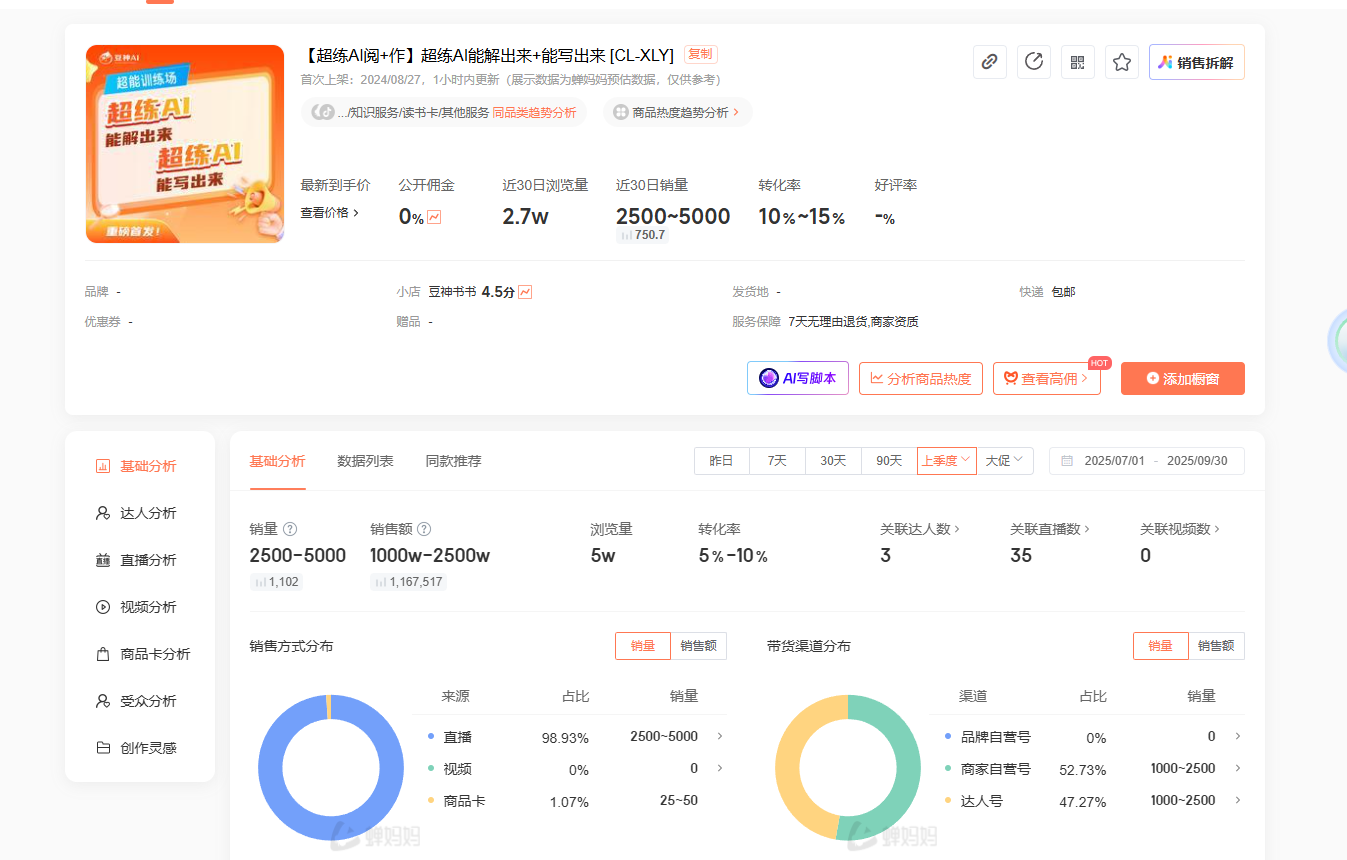Click the 7天无理由退货,商家资质 text
Image resolution: width=1347 pixels, height=860 pixels.
click(x=853, y=322)
